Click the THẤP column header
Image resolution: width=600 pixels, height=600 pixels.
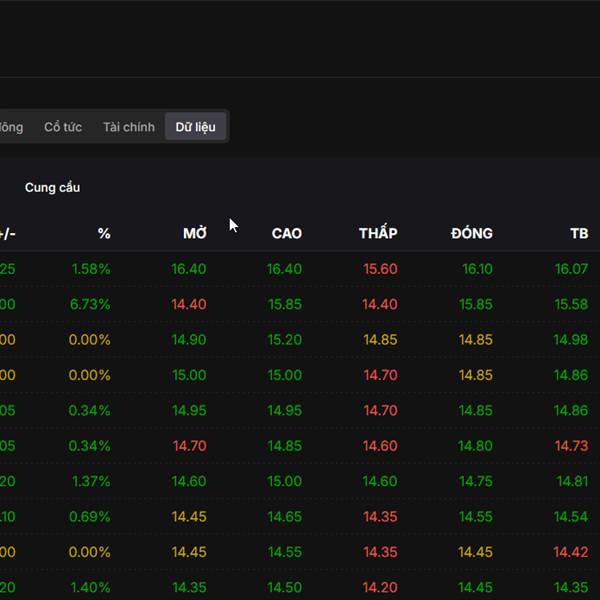(378, 233)
